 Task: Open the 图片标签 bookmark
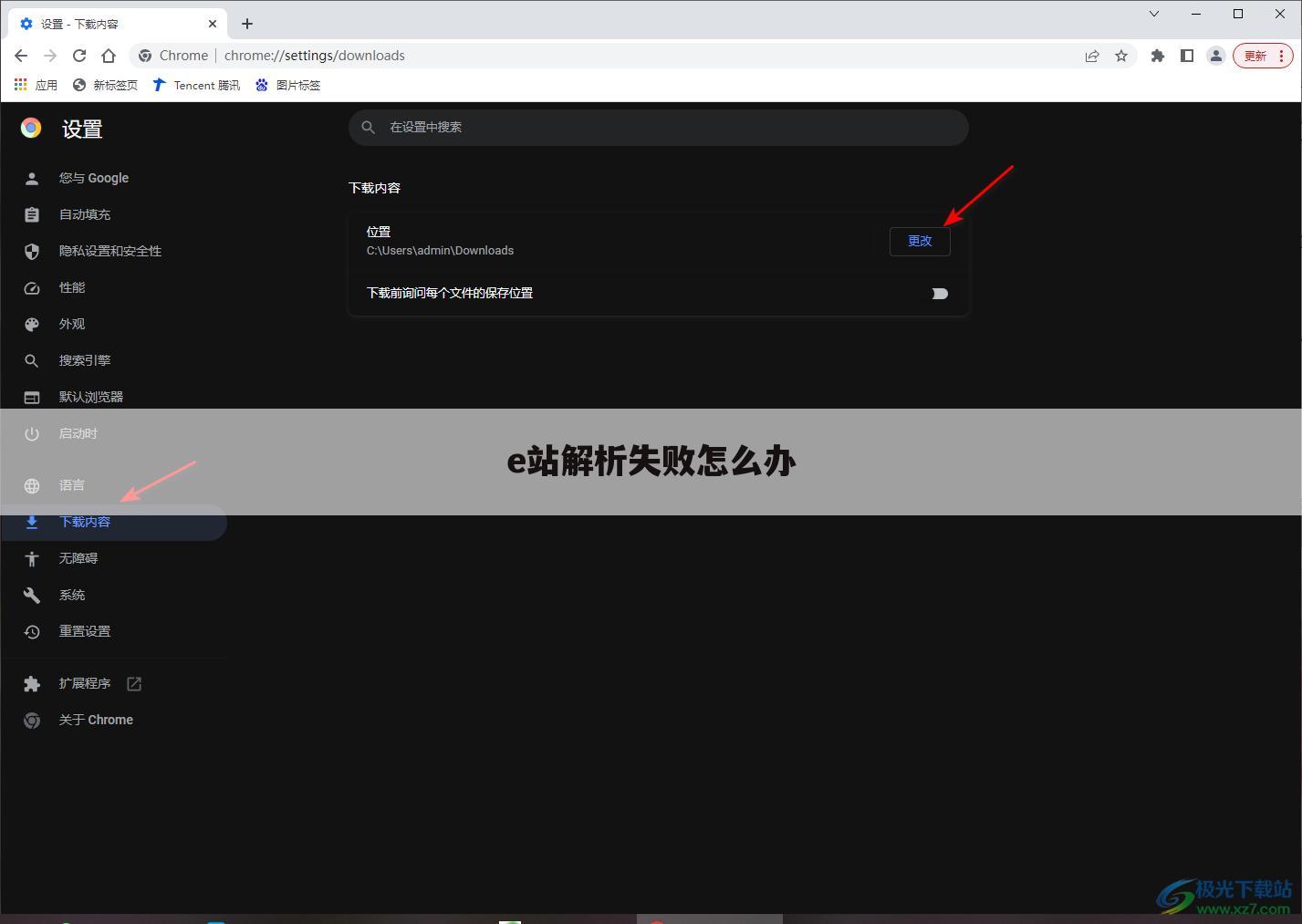287,85
